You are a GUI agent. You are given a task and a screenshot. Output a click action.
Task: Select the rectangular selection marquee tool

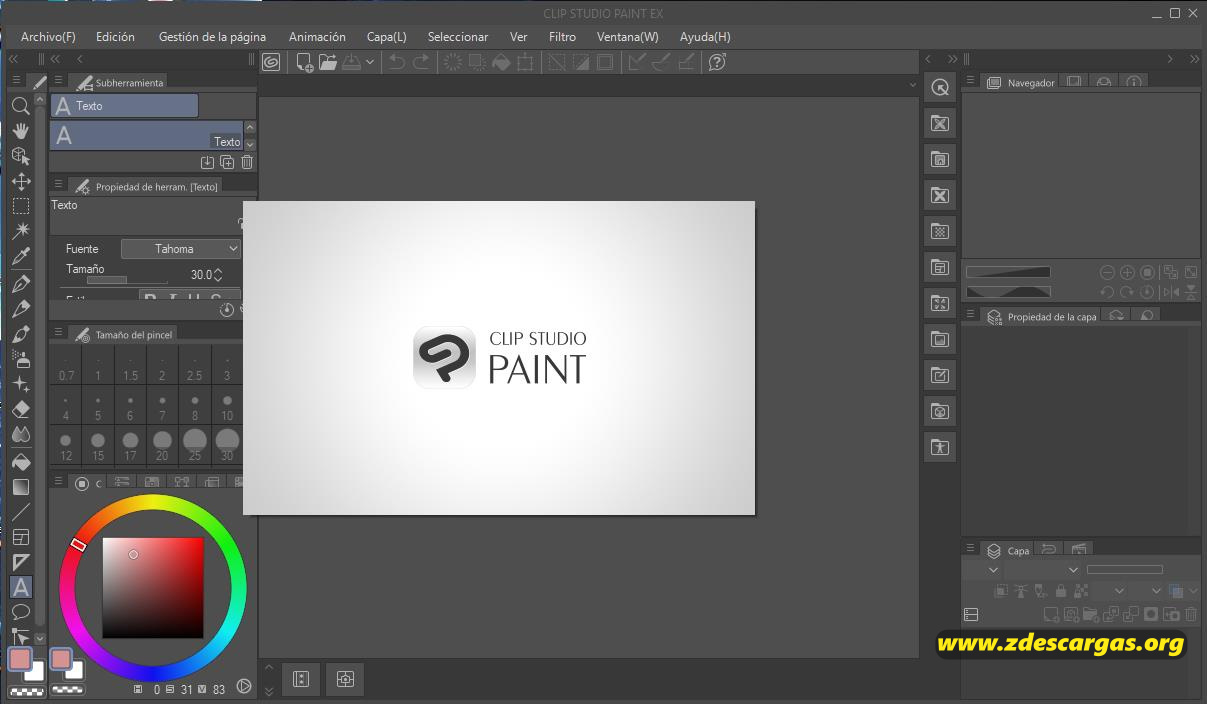pos(20,206)
